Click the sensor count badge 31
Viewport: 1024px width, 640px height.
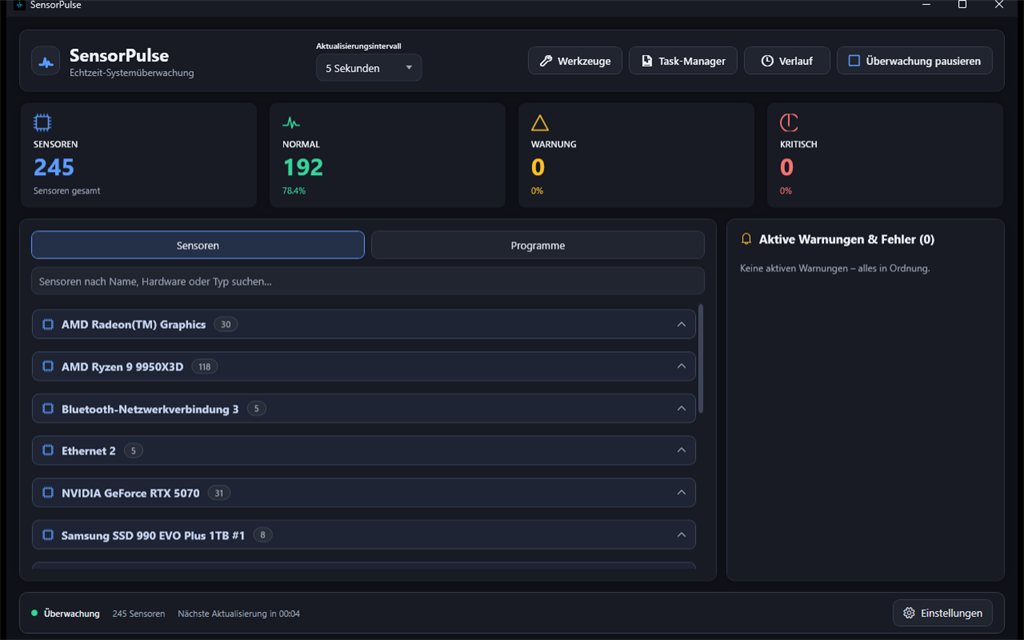tap(219, 493)
